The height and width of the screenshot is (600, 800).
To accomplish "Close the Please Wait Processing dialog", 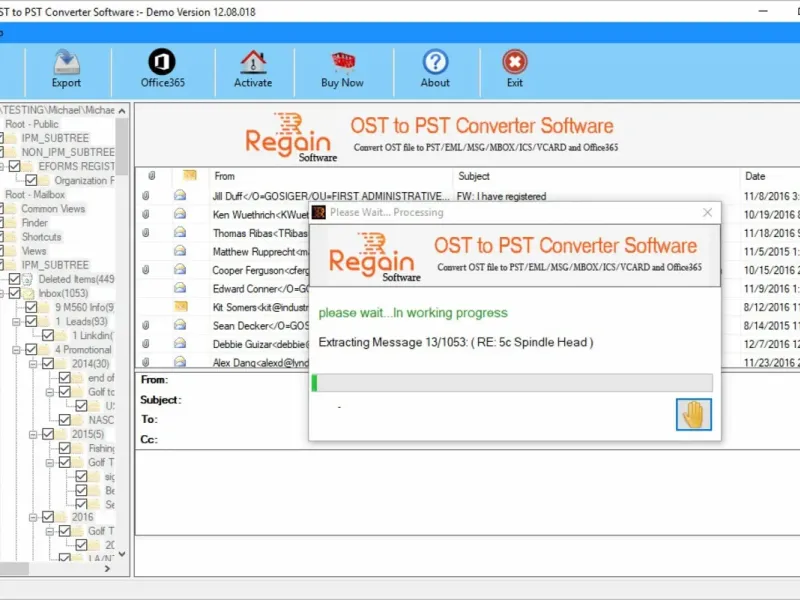I will (x=707, y=212).
